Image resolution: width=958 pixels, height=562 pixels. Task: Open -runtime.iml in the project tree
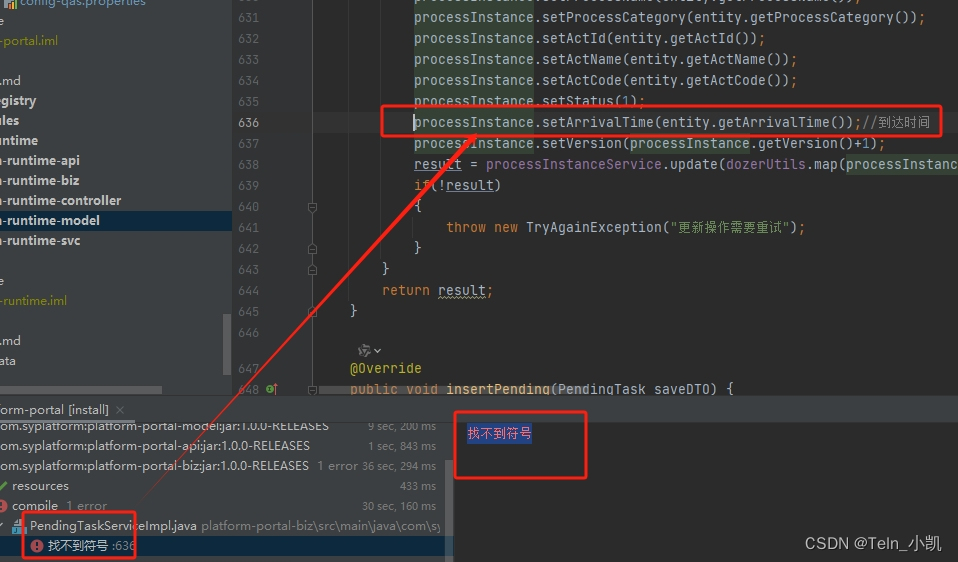(34, 301)
